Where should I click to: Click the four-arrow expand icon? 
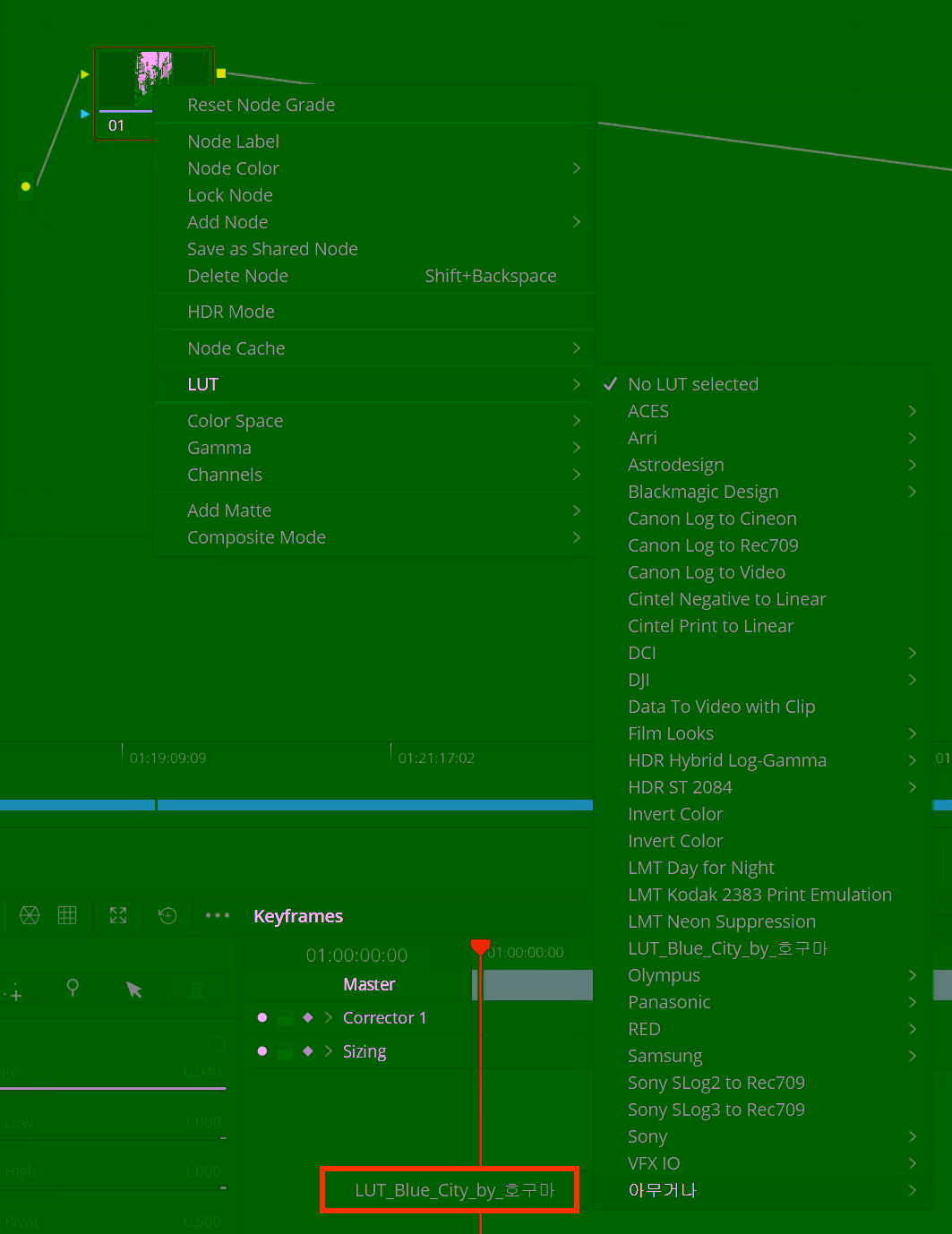tap(118, 914)
